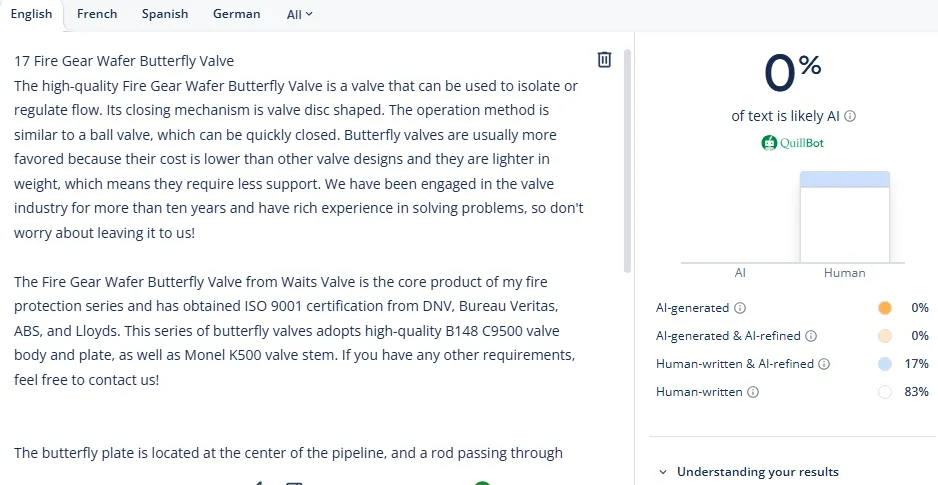Click info icon for AI-generated & AI-refined
This screenshot has height=485, width=938.
[x=811, y=336]
